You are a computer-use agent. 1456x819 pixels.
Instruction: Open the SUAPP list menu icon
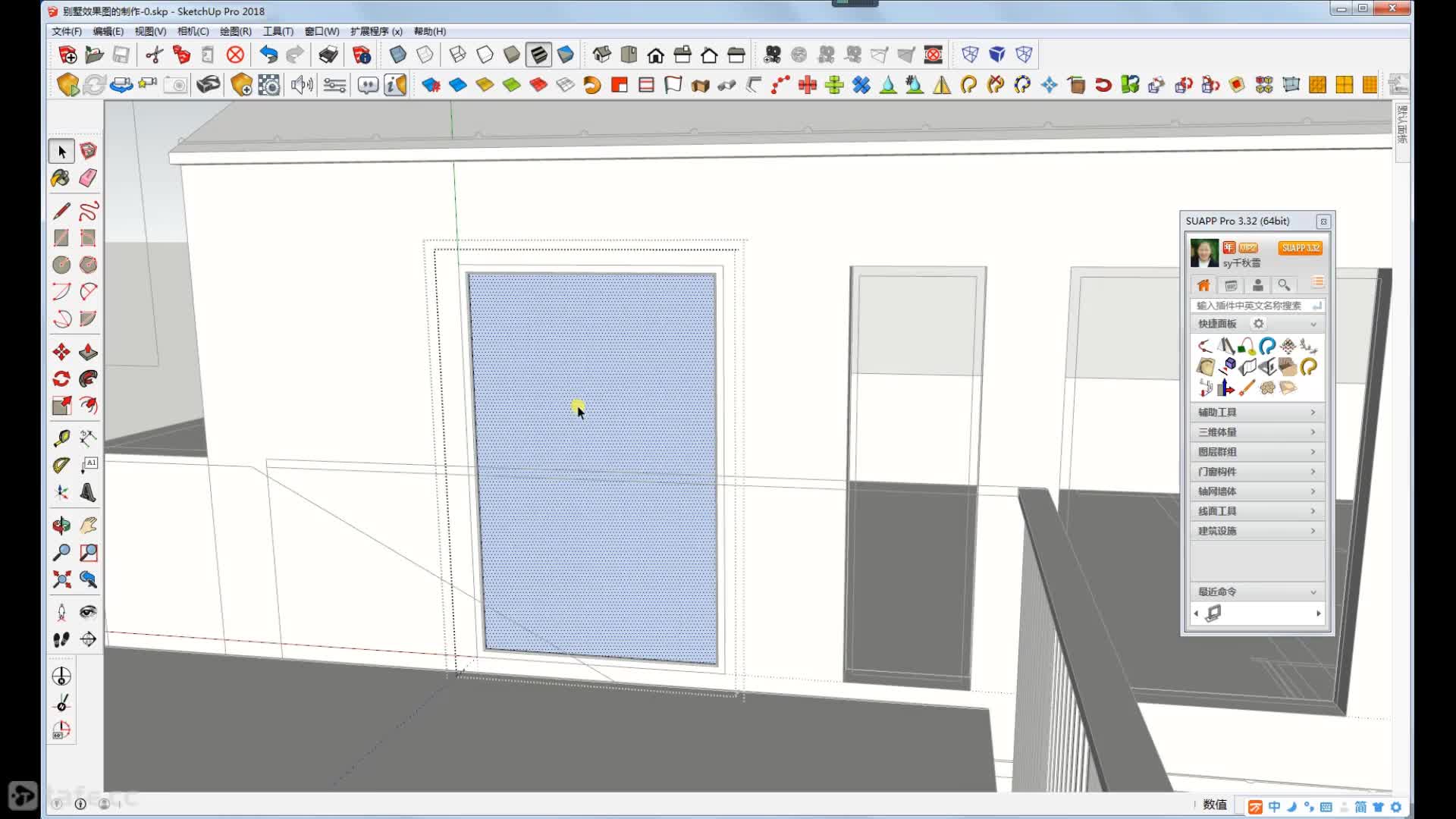[x=1317, y=282]
